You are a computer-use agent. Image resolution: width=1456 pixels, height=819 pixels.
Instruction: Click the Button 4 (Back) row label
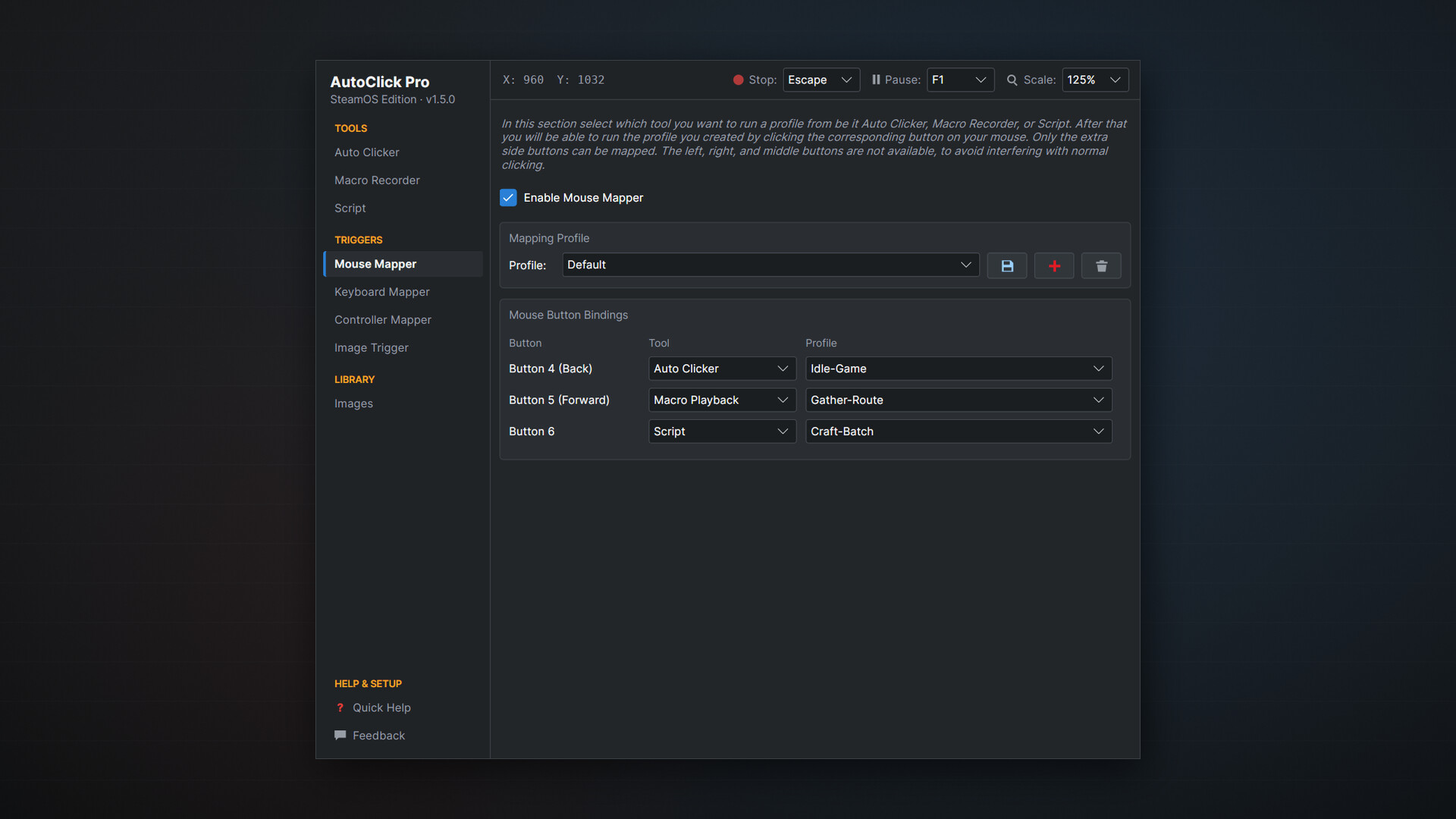click(551, 369)
